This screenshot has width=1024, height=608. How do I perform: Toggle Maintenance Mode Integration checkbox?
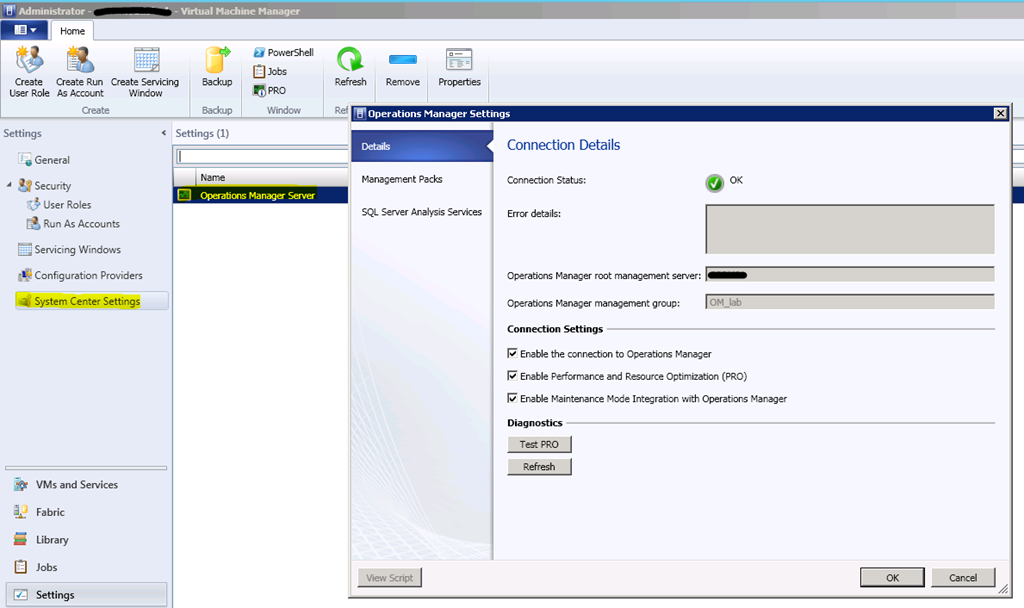click(513, 398)
